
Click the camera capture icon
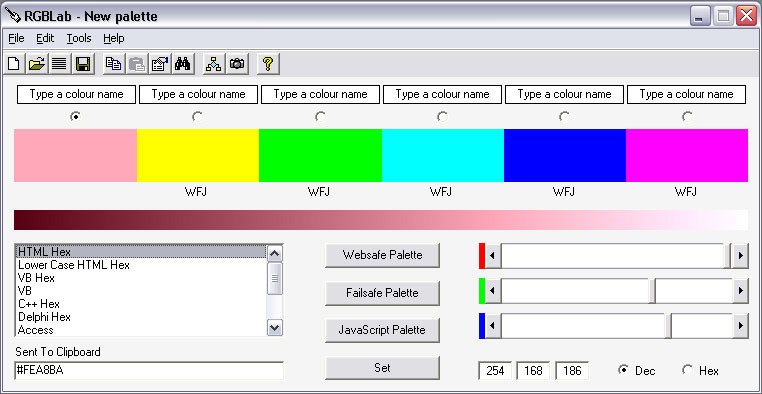[237, 64]
